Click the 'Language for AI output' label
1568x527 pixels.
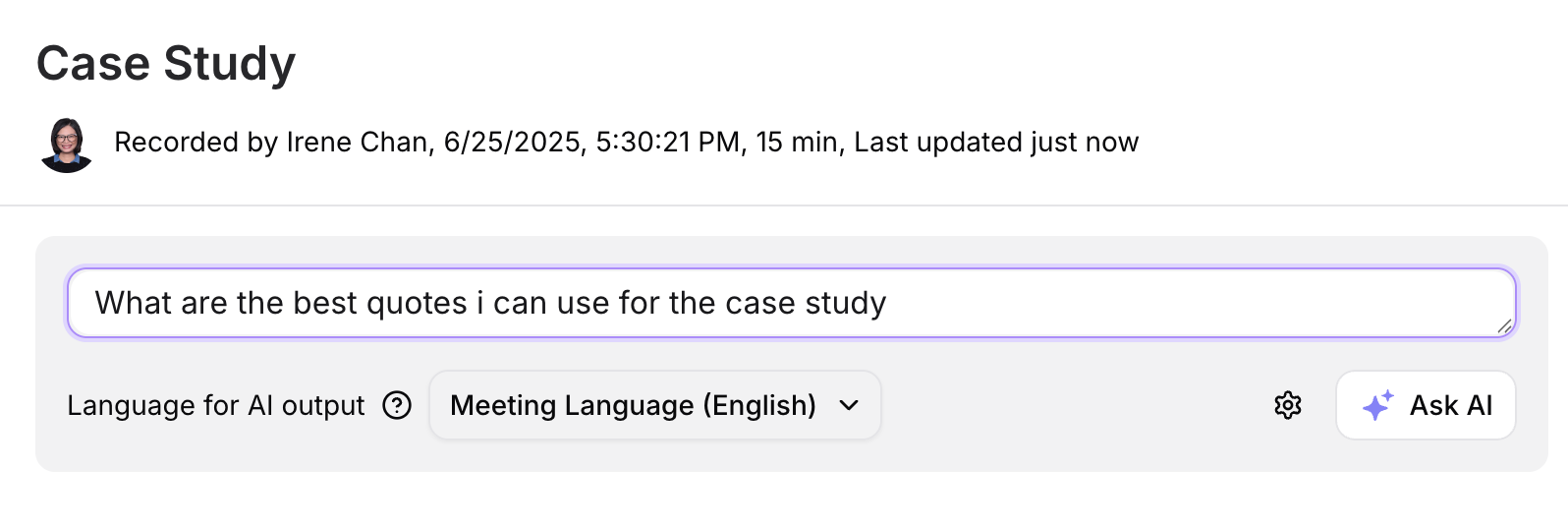(x=215, y=405)
